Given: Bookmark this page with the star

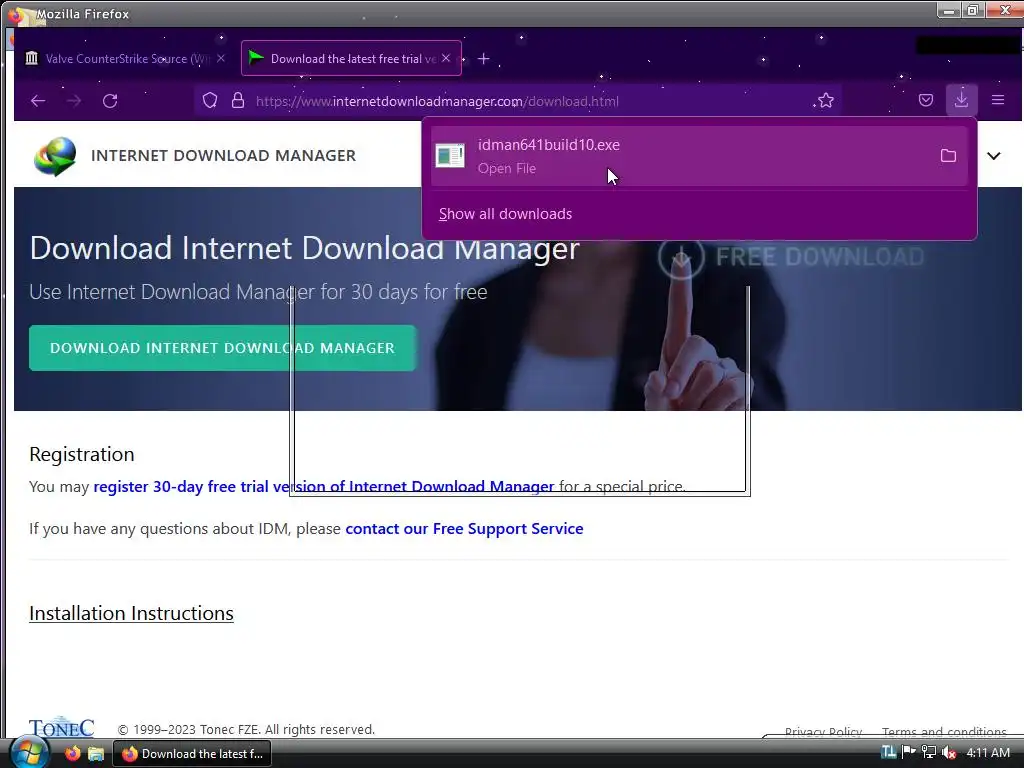Looking at the screenshot, I should pyautogui.click(x=825, y=101).
